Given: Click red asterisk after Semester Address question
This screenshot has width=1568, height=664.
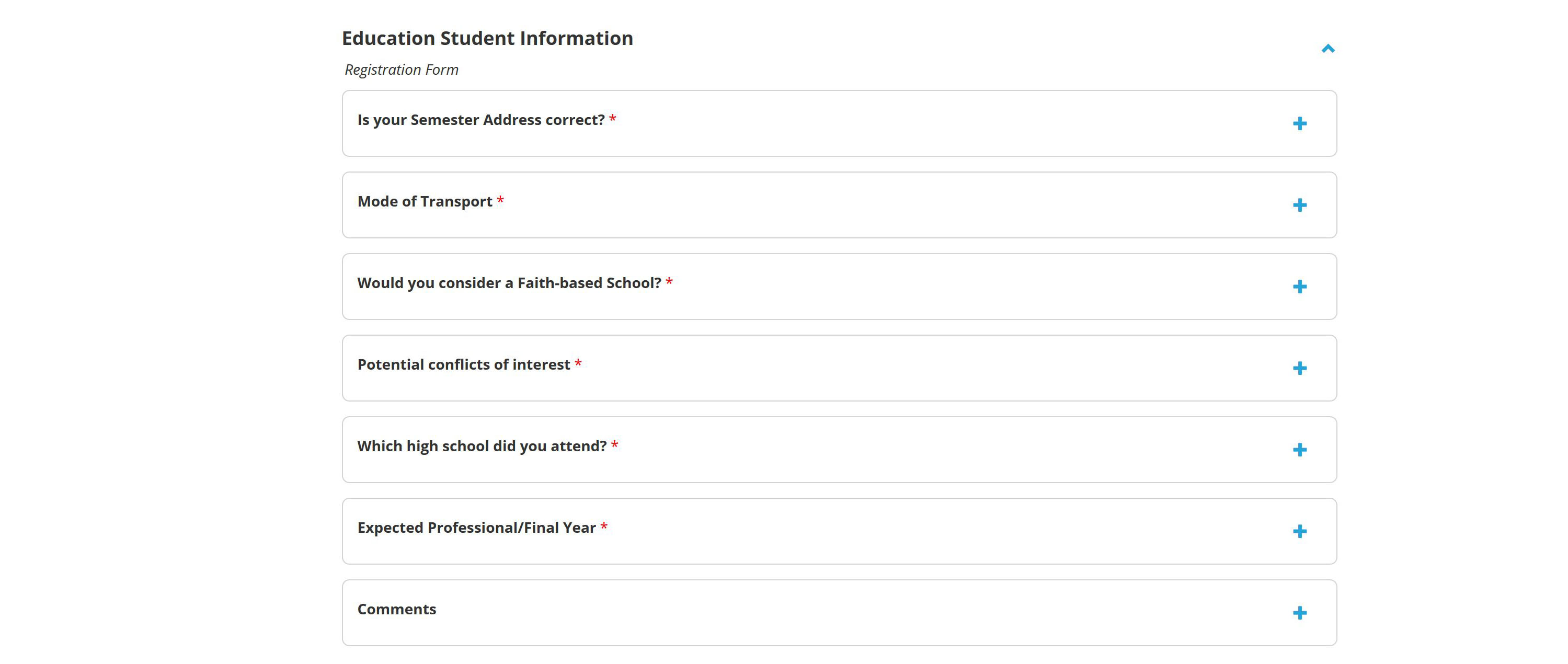Looking at the screenshot, I should [613, 119].
